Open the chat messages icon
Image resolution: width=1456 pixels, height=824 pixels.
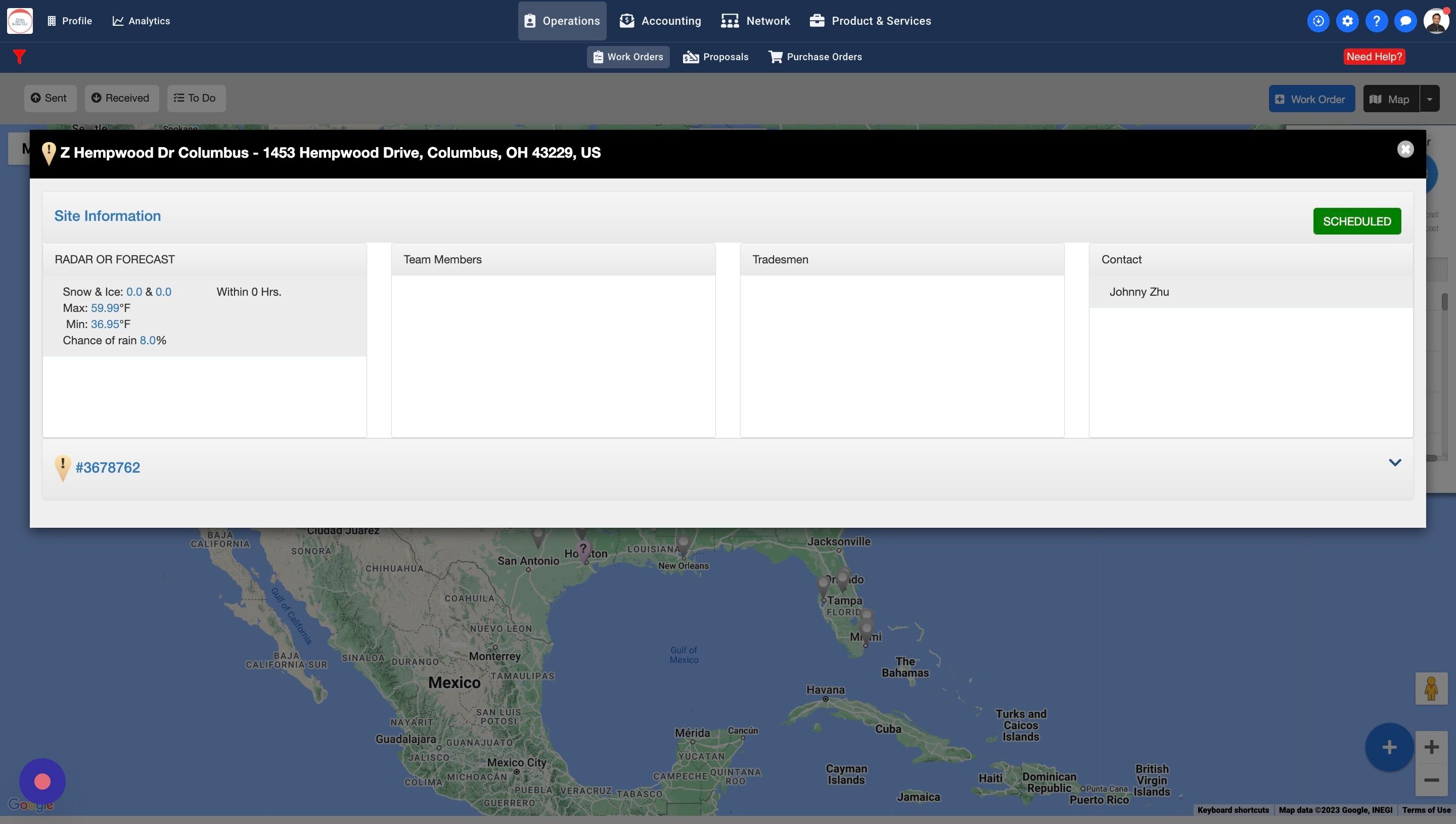(1405, 21)
